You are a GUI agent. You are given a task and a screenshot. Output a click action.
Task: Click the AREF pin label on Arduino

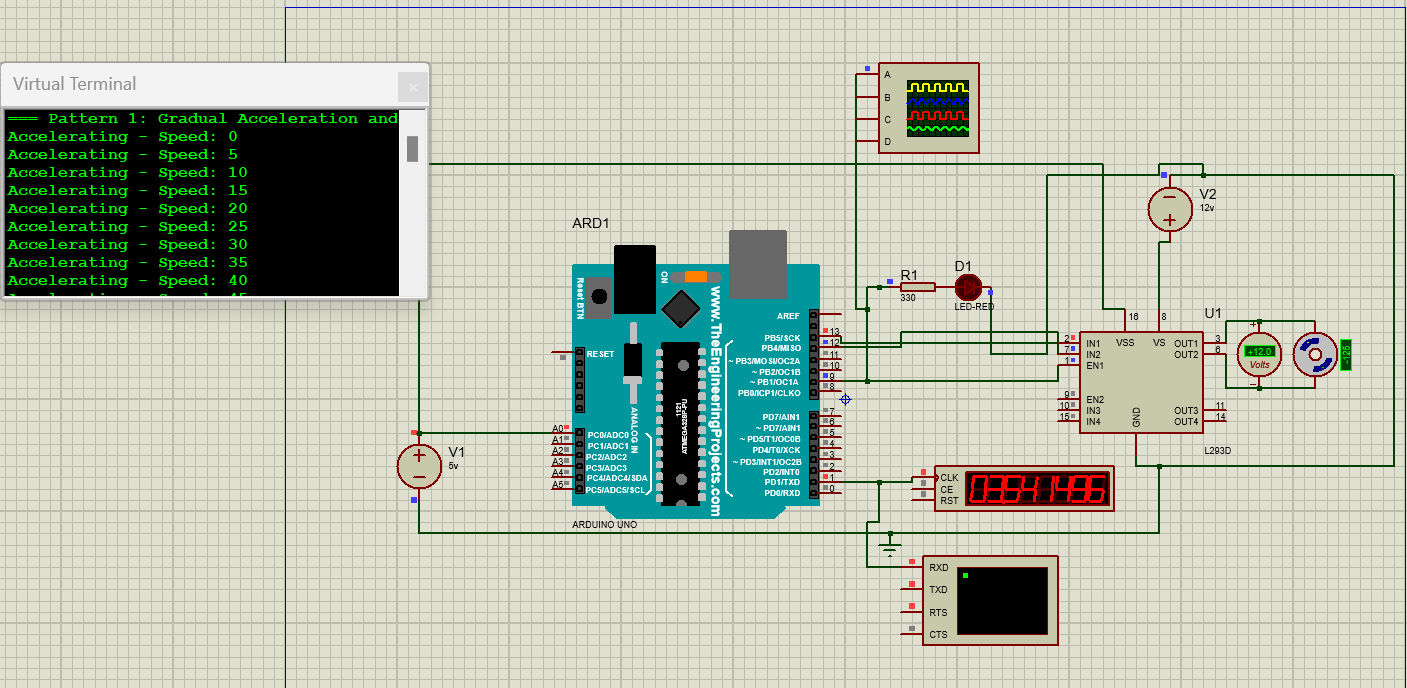(x=789, y=316)
